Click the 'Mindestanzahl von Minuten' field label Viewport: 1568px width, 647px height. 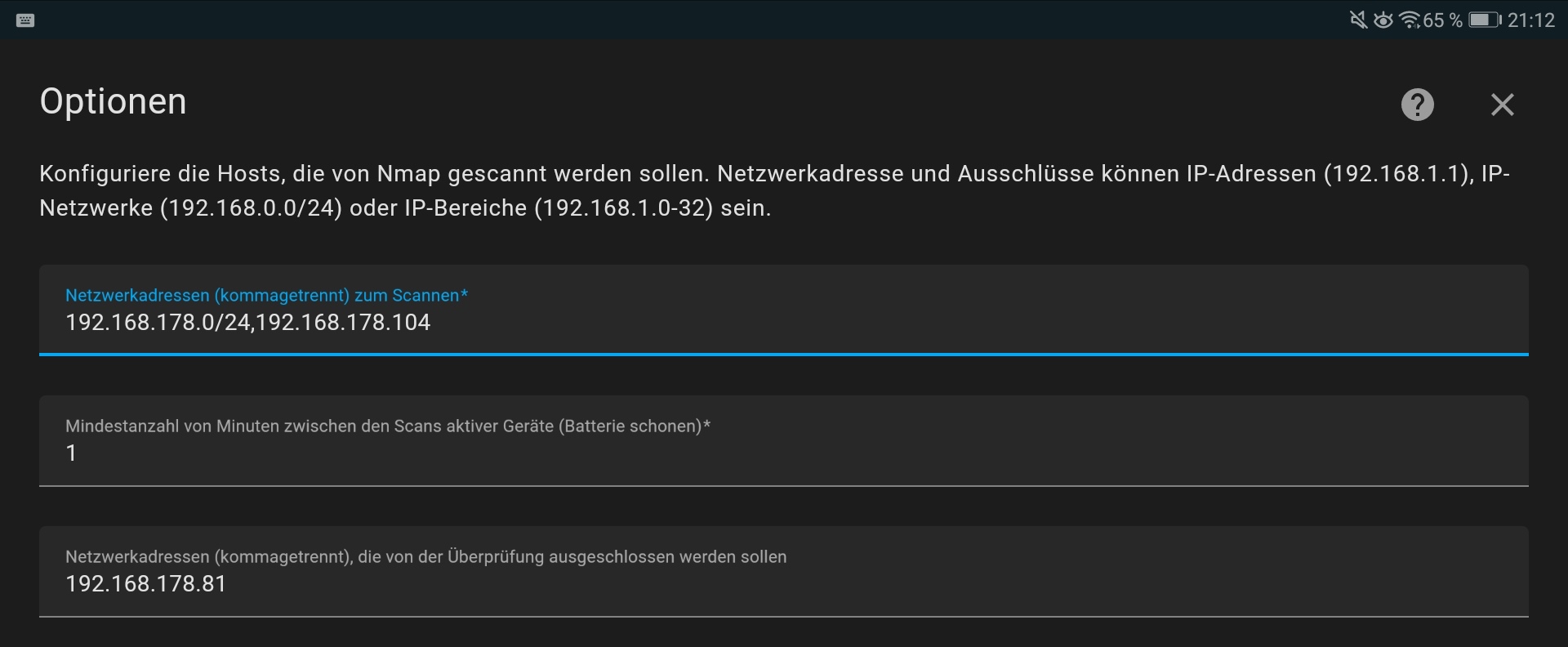pos(387,426)
